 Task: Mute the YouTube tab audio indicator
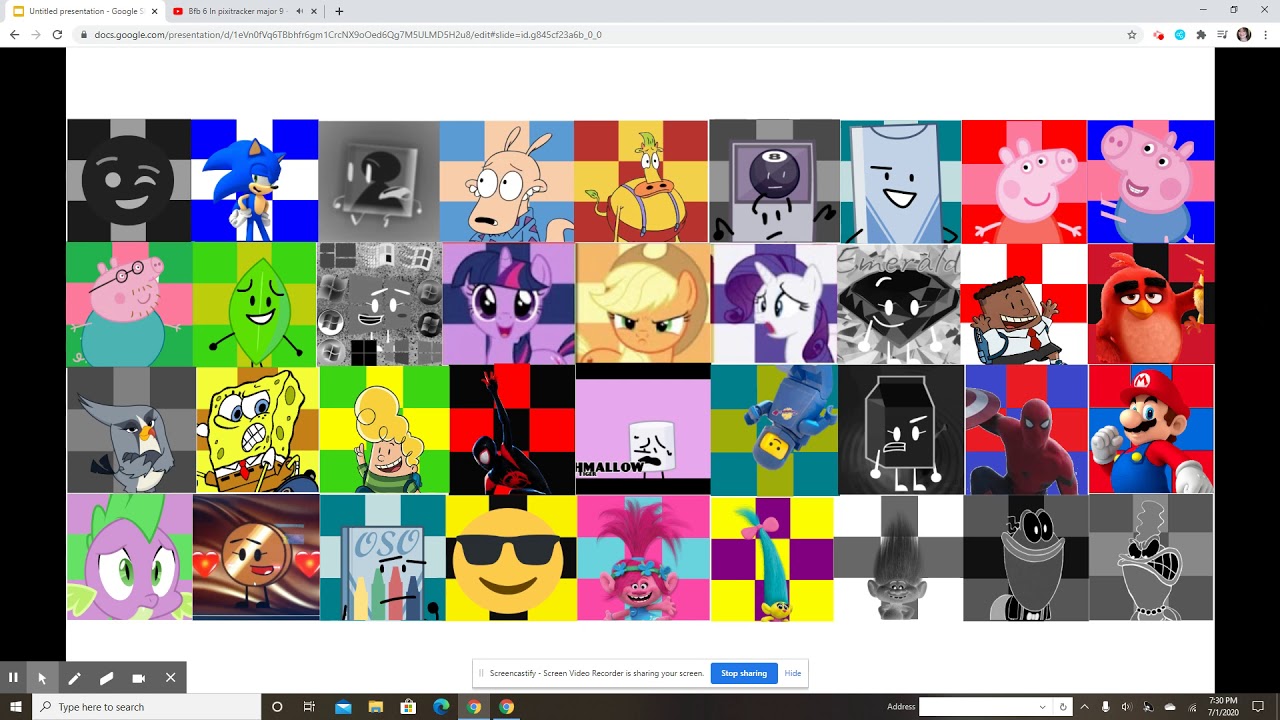pos(299,11)
